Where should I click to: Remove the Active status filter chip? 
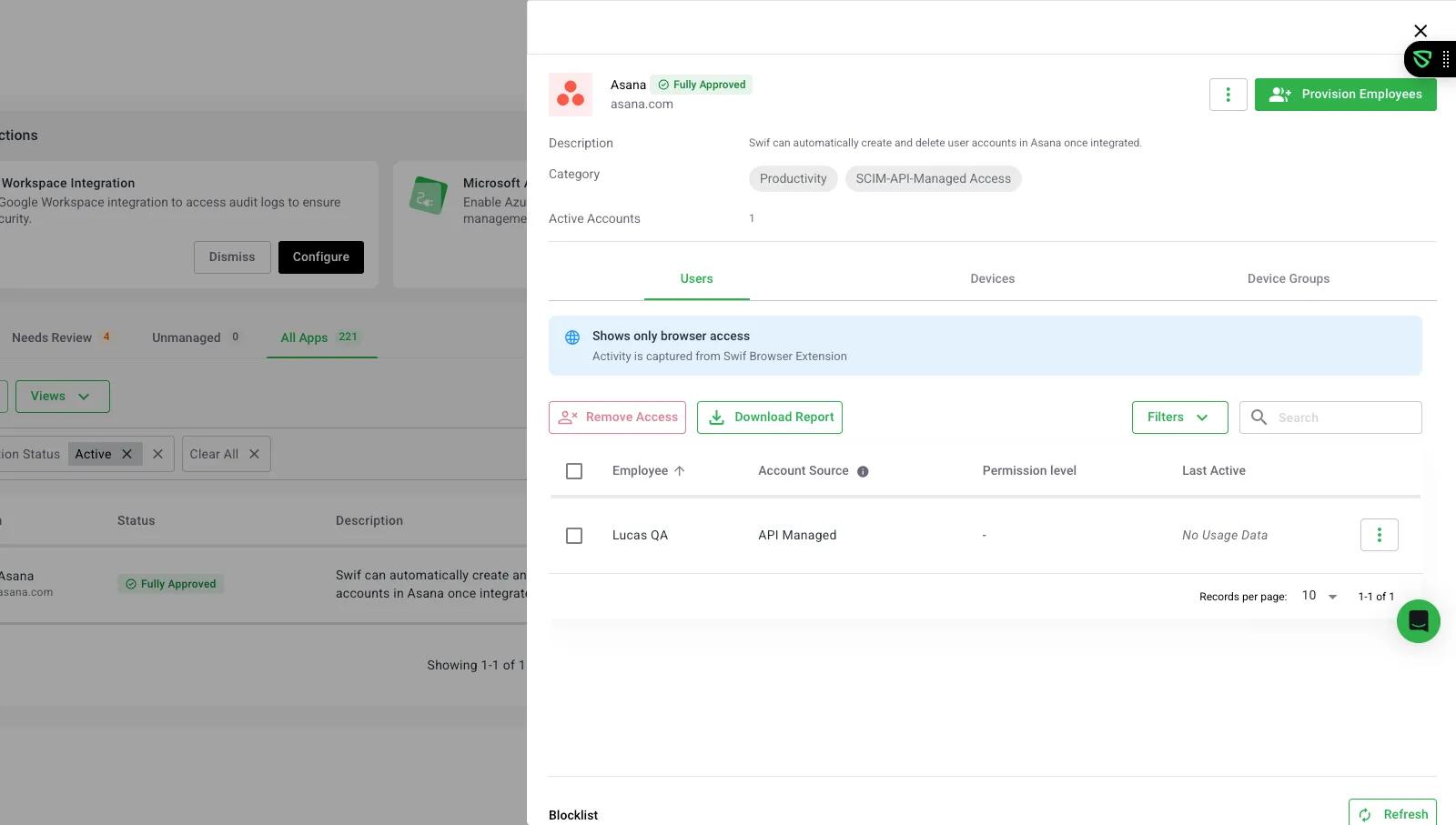pyautogui.click(x=126, y=454)
